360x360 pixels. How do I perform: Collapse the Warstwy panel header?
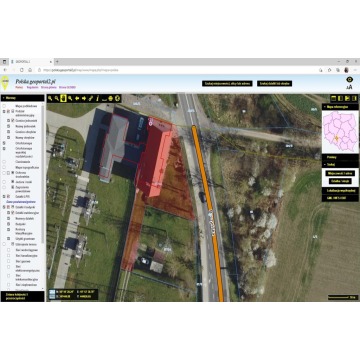[22, 98]
